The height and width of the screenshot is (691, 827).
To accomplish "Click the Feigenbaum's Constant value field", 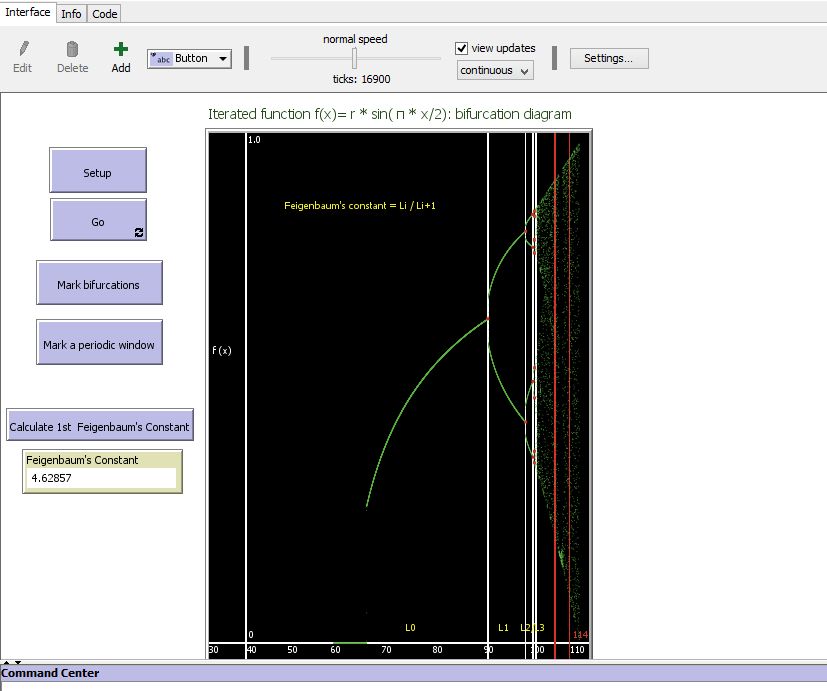I will 100,478.
